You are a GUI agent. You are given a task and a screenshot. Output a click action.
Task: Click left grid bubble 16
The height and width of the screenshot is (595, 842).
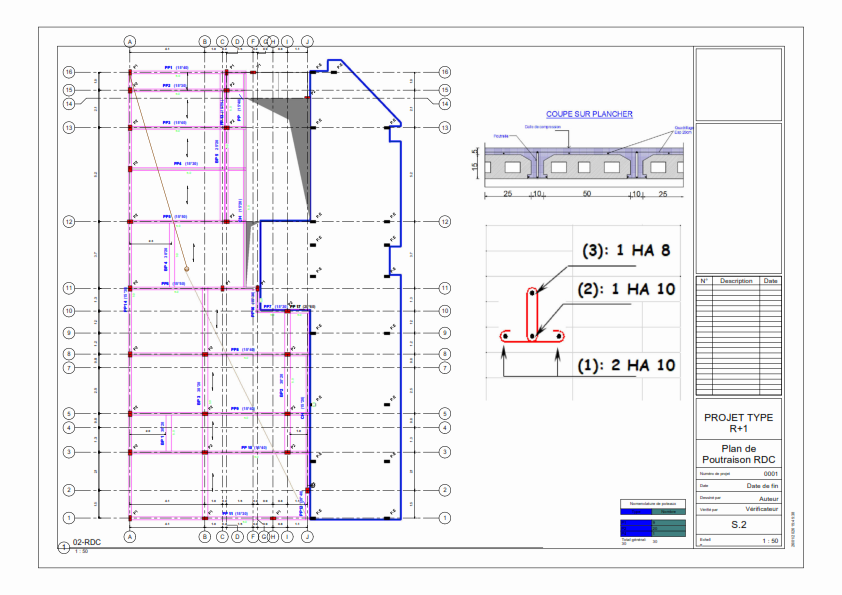pyautogui.click(x=69, y=72)
